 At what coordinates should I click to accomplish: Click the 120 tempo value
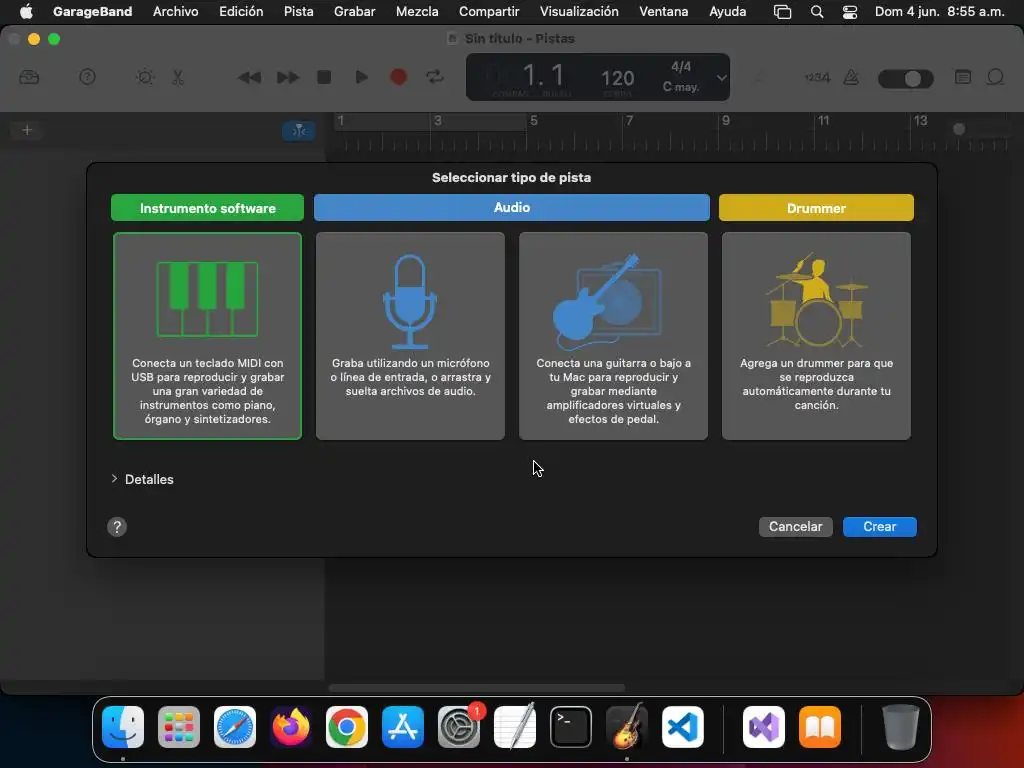pos(617,78)
